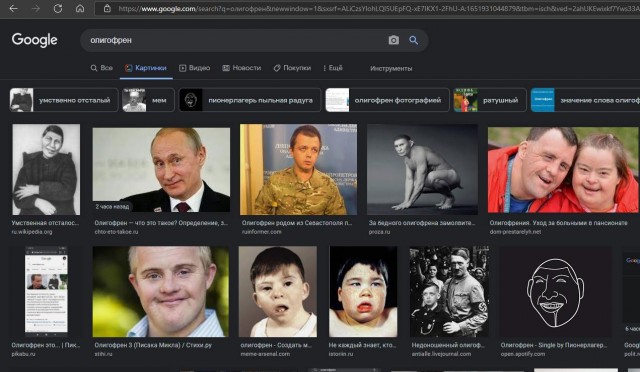Click the proza.ru source text
Viewport: 640px width, 372px height.
(380, 232)
